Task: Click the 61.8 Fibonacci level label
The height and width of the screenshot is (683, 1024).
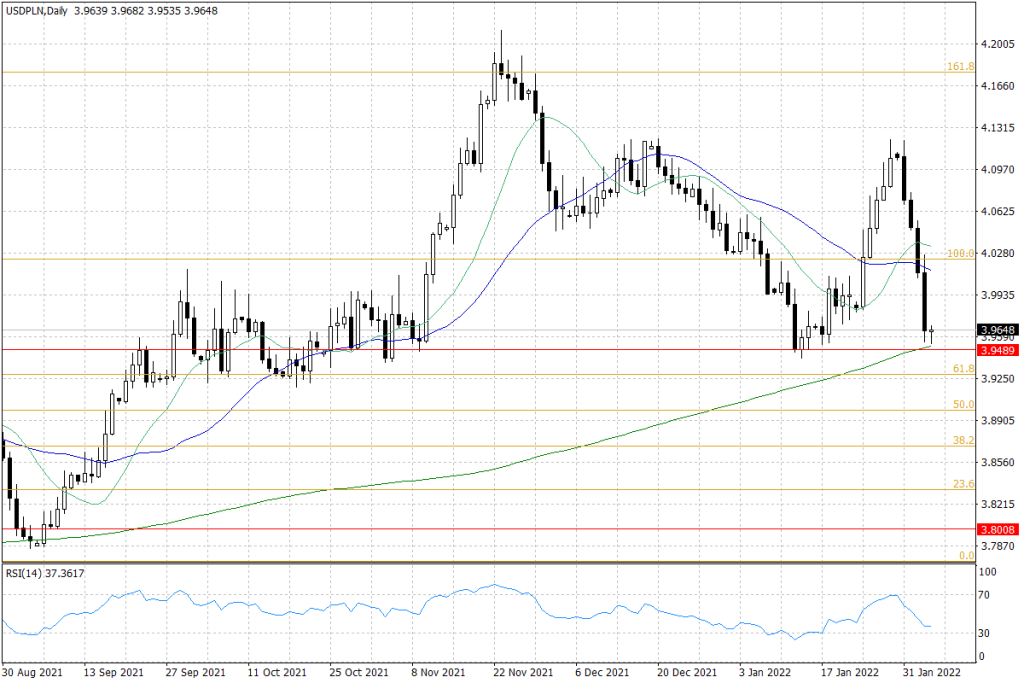Action: tap(965, 367)
